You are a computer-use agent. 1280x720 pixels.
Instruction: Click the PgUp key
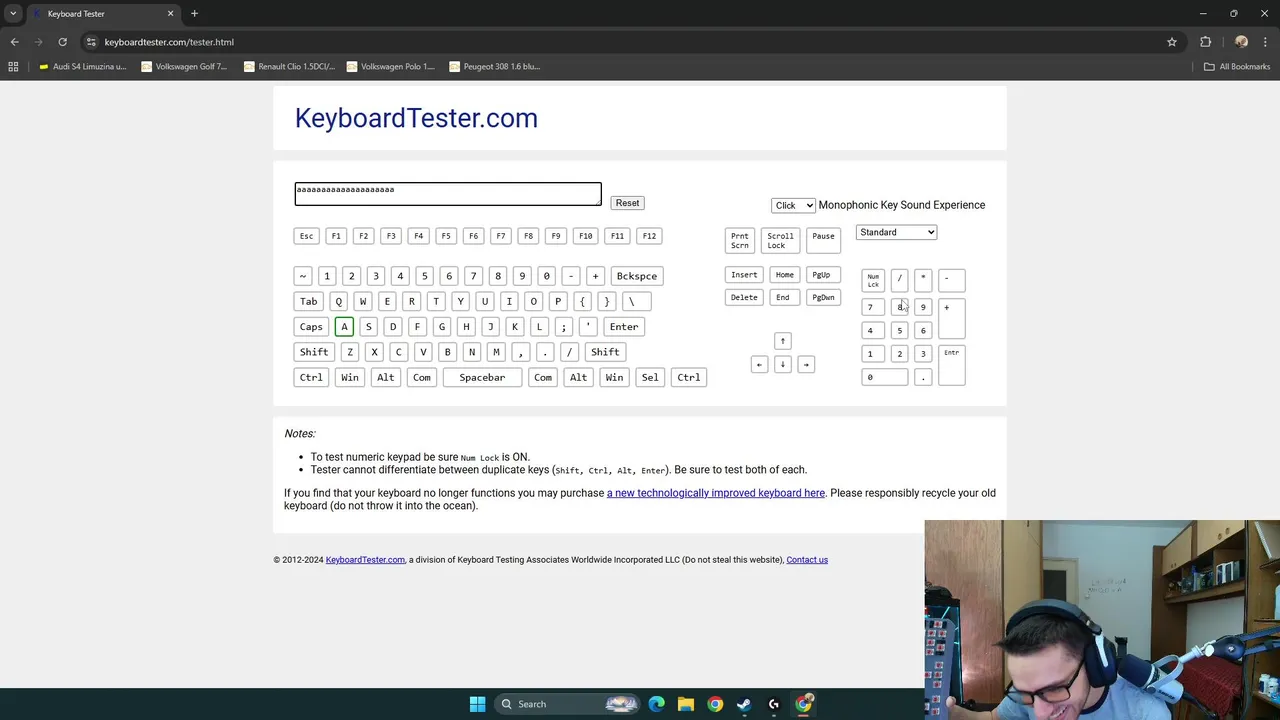coord(821,275)
